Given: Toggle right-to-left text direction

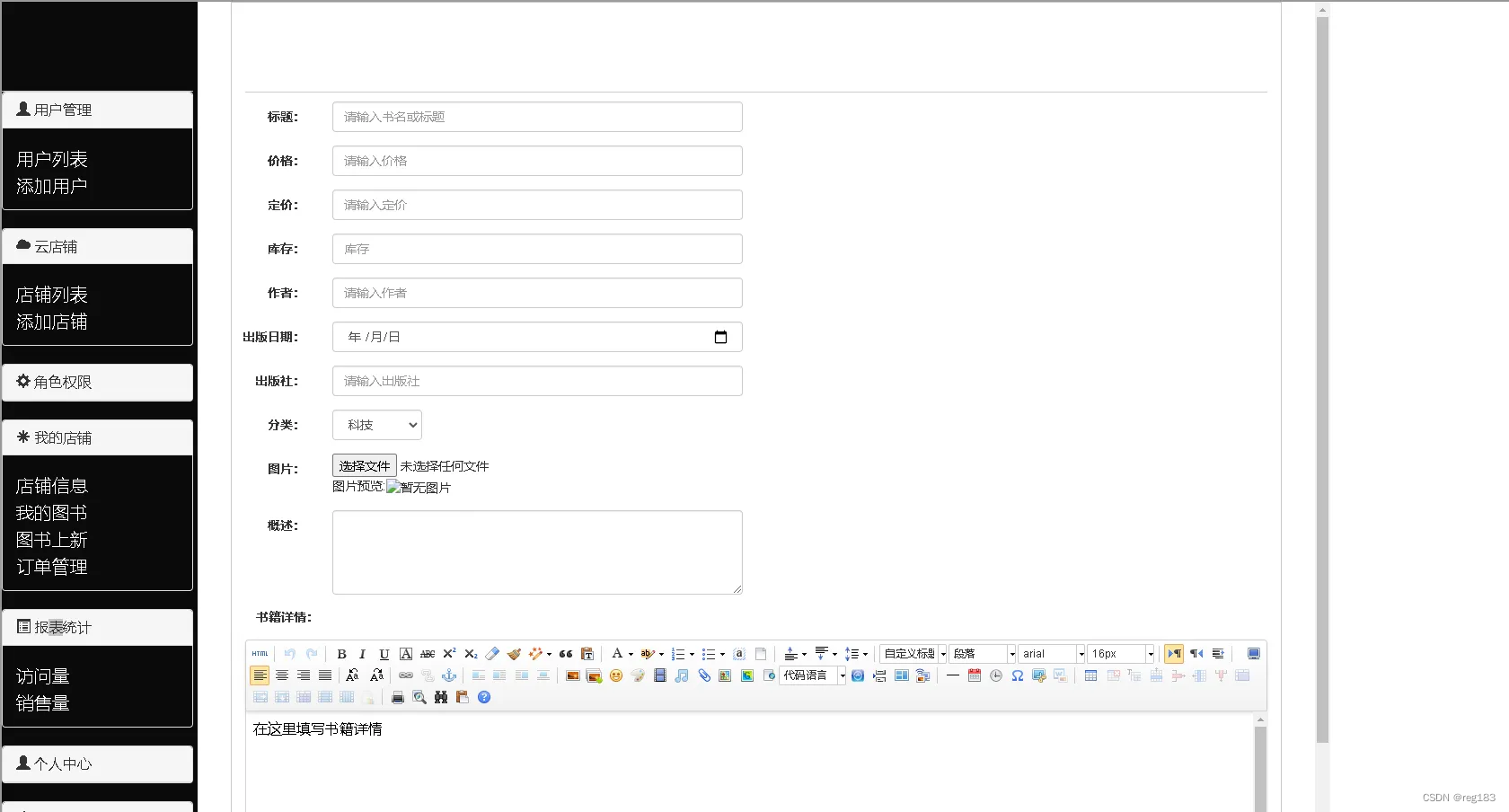Looking at the screenshot, I should coord(1196,654).
